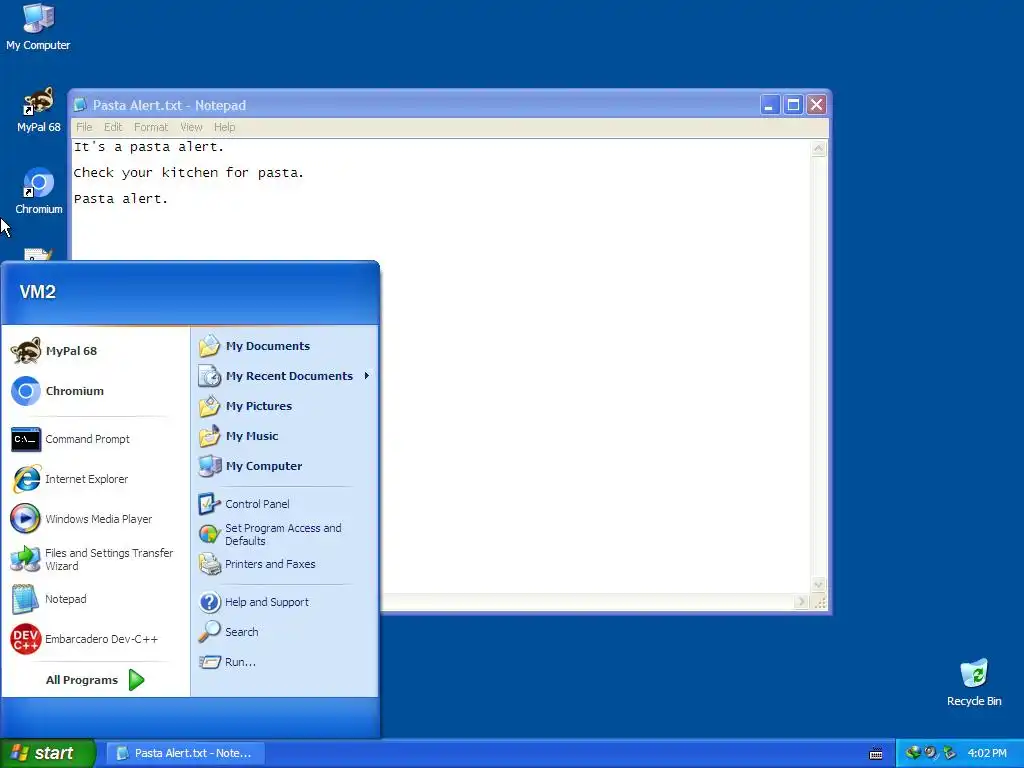Click the safely remove hardware tray icon
1024x768 pixels.
950,753
